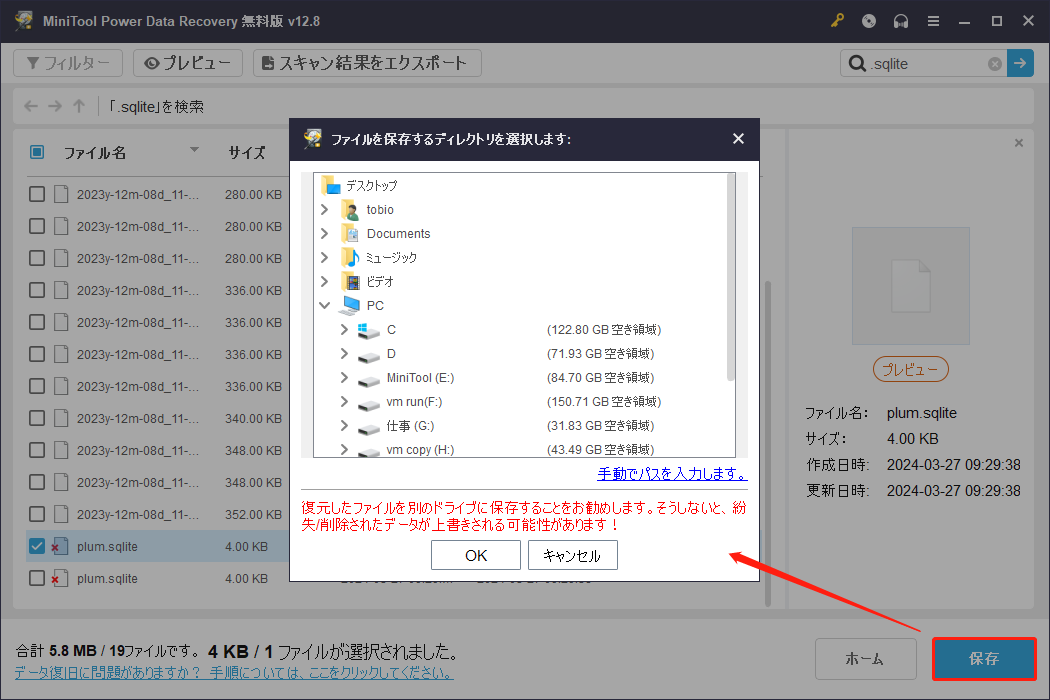Viewport: 1050px width, 700px height.
Task: Clear the .sqlite search query
Action: coord(994,63)
